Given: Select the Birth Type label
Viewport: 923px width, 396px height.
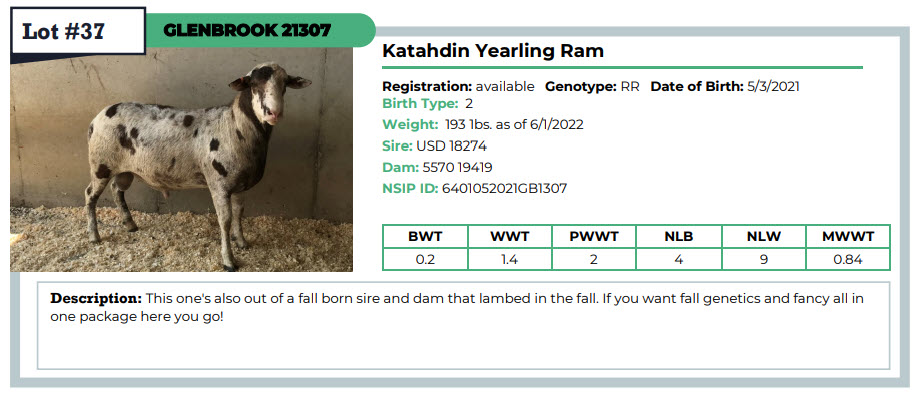Looking at the screenshot, I should (x=420, y=104).
